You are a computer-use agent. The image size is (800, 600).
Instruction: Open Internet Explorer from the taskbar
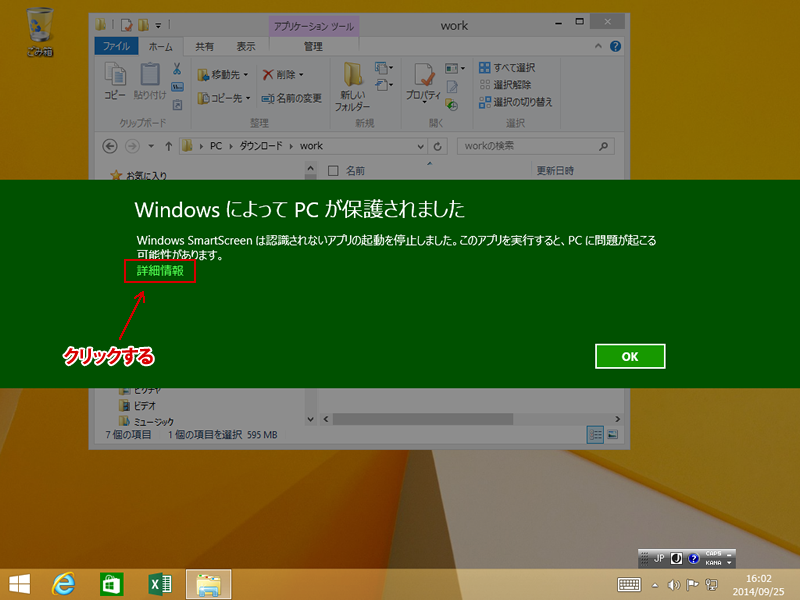tap(64, 584)
